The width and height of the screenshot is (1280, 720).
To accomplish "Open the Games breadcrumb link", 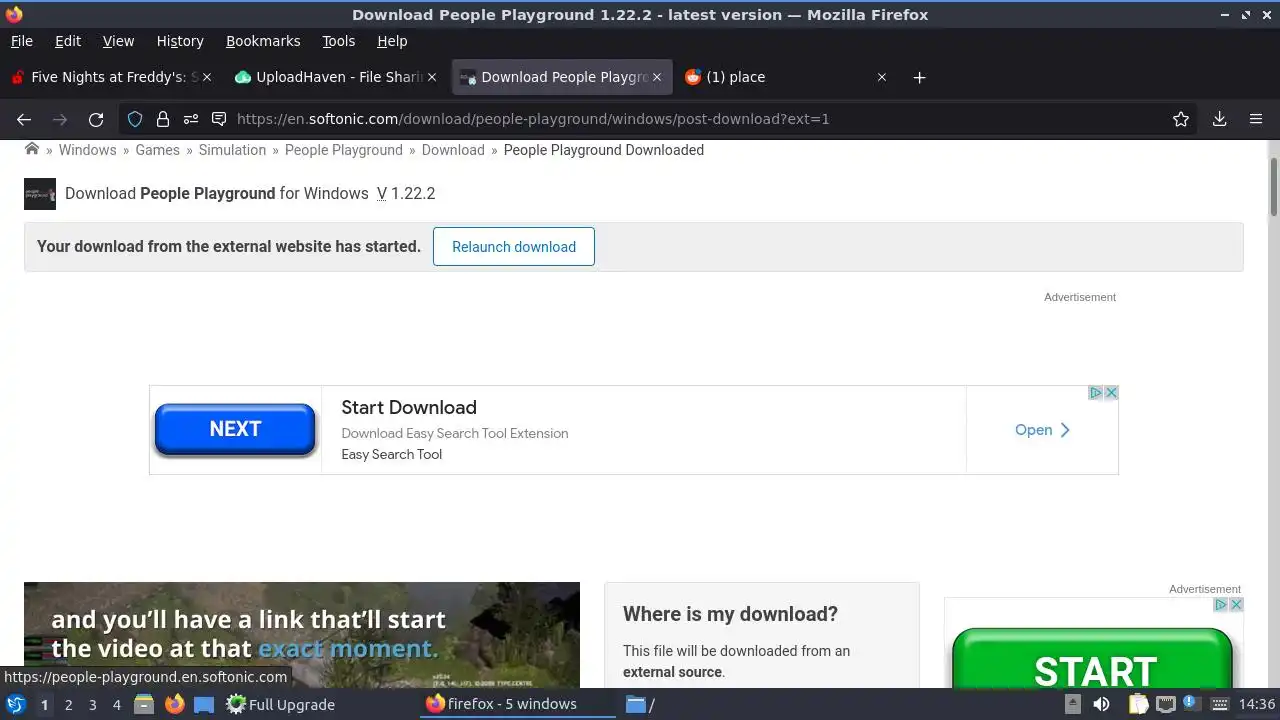I will point(157,150).
